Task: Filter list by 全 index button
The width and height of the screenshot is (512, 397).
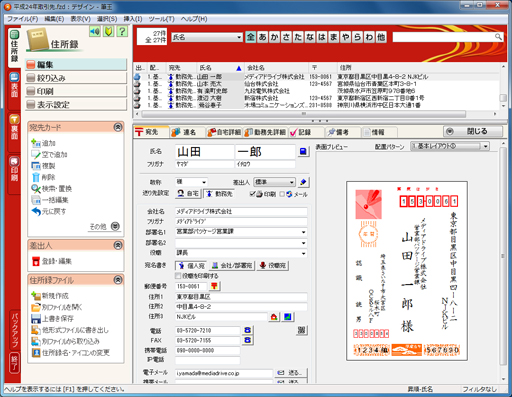Action: [x=251, y=37]
